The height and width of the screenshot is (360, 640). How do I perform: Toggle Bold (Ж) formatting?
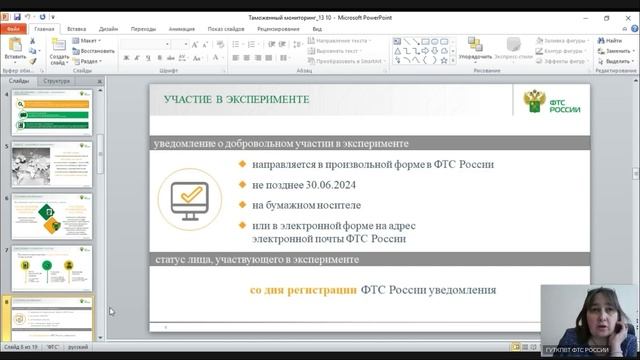(127, 58)
